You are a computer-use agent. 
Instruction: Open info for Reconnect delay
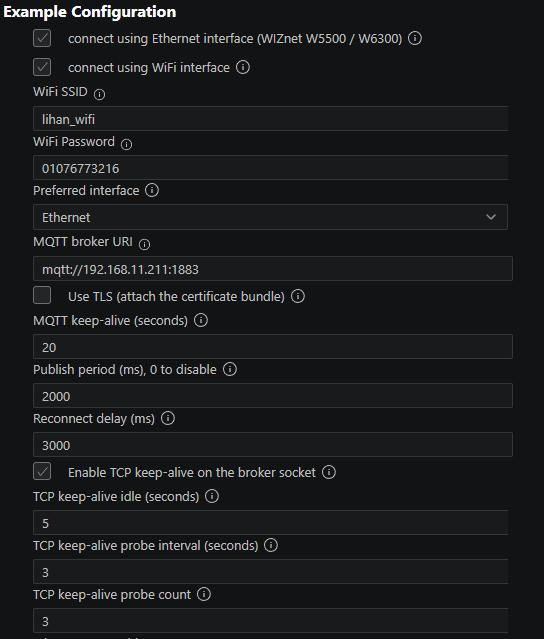168,418
